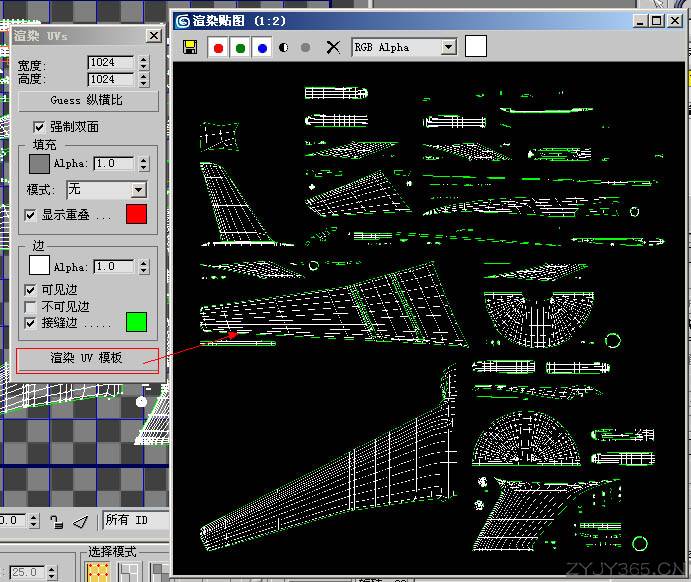Click the padlock lock selection icon
The height and width of the screenshot is (582, 691).
pyautogui.click(x=57, y=521)
